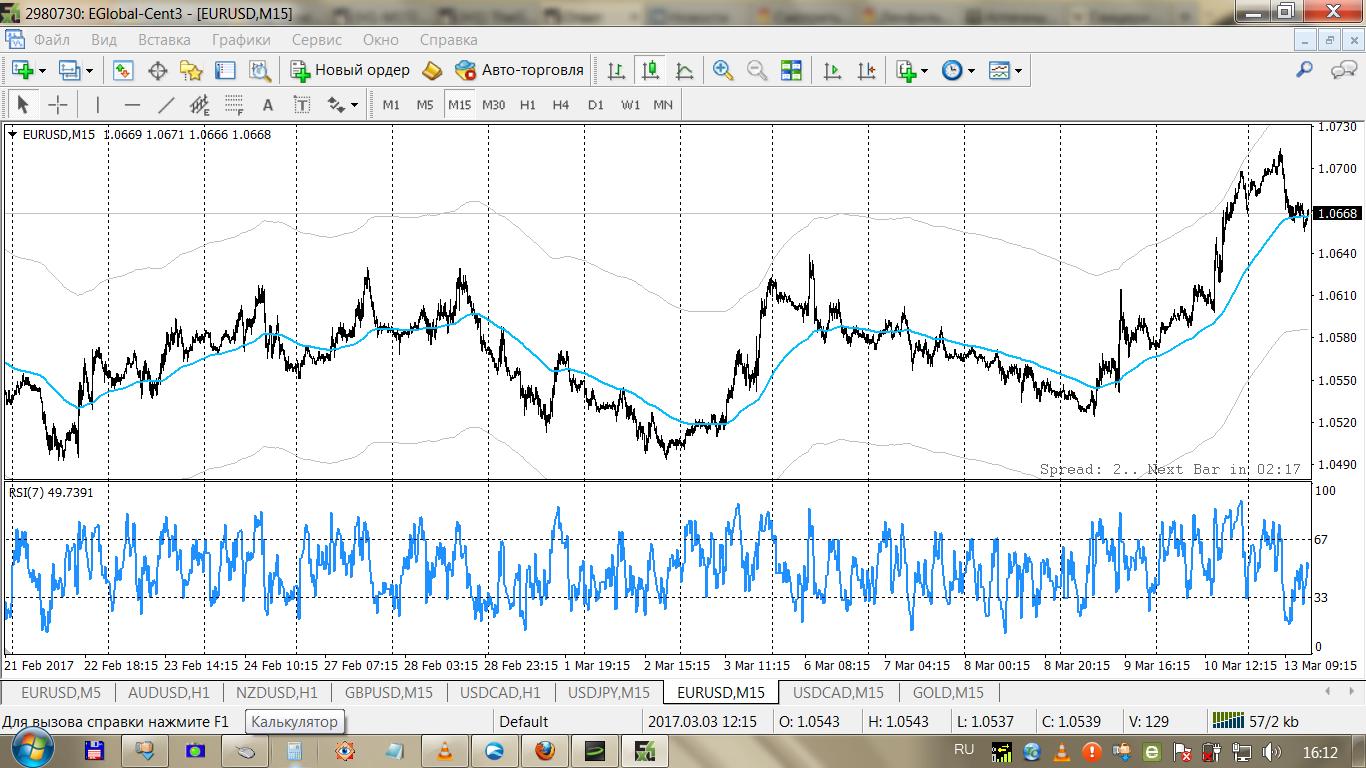The image size is (1366, 768).
Task: Switch to MN timeframe
Action: tap(663, 104)
